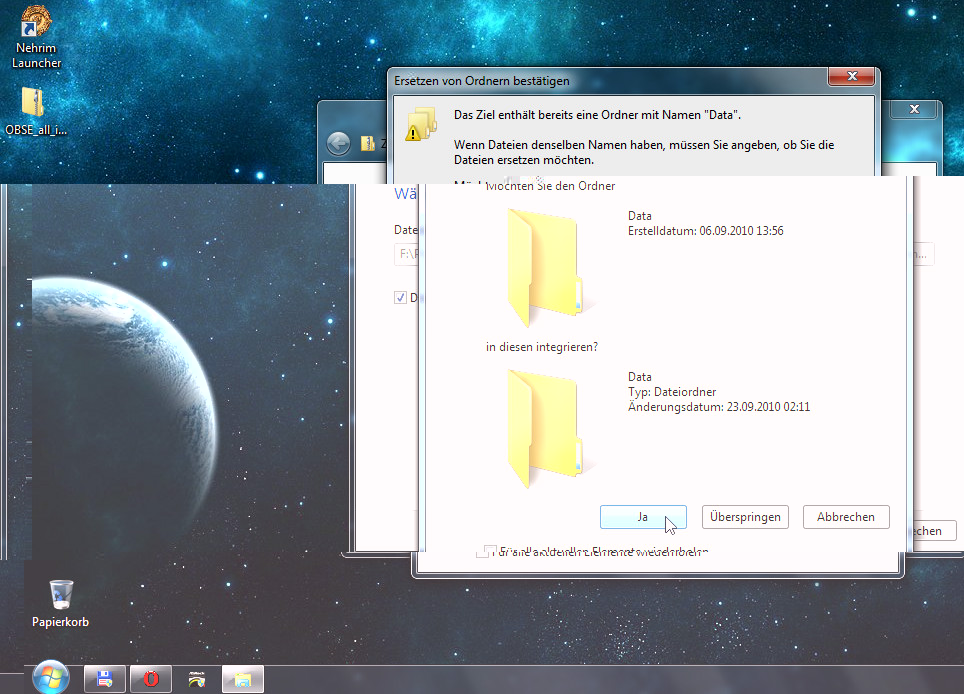Open the Papierkorb recycle bin
The height and width of the screenshot is (694, 964).
click(x=60, y=595)
